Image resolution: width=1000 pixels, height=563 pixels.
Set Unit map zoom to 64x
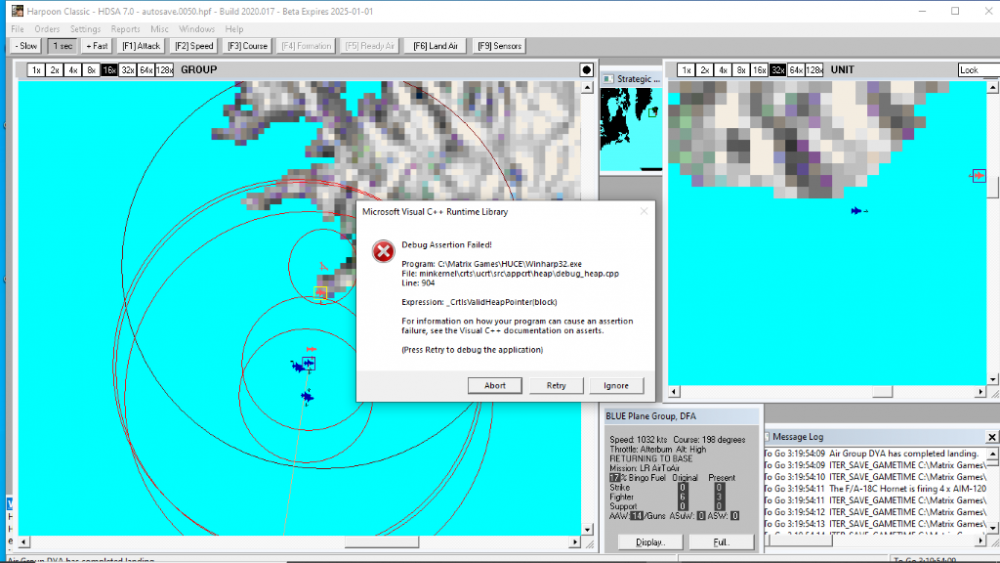tap(796, 70)
